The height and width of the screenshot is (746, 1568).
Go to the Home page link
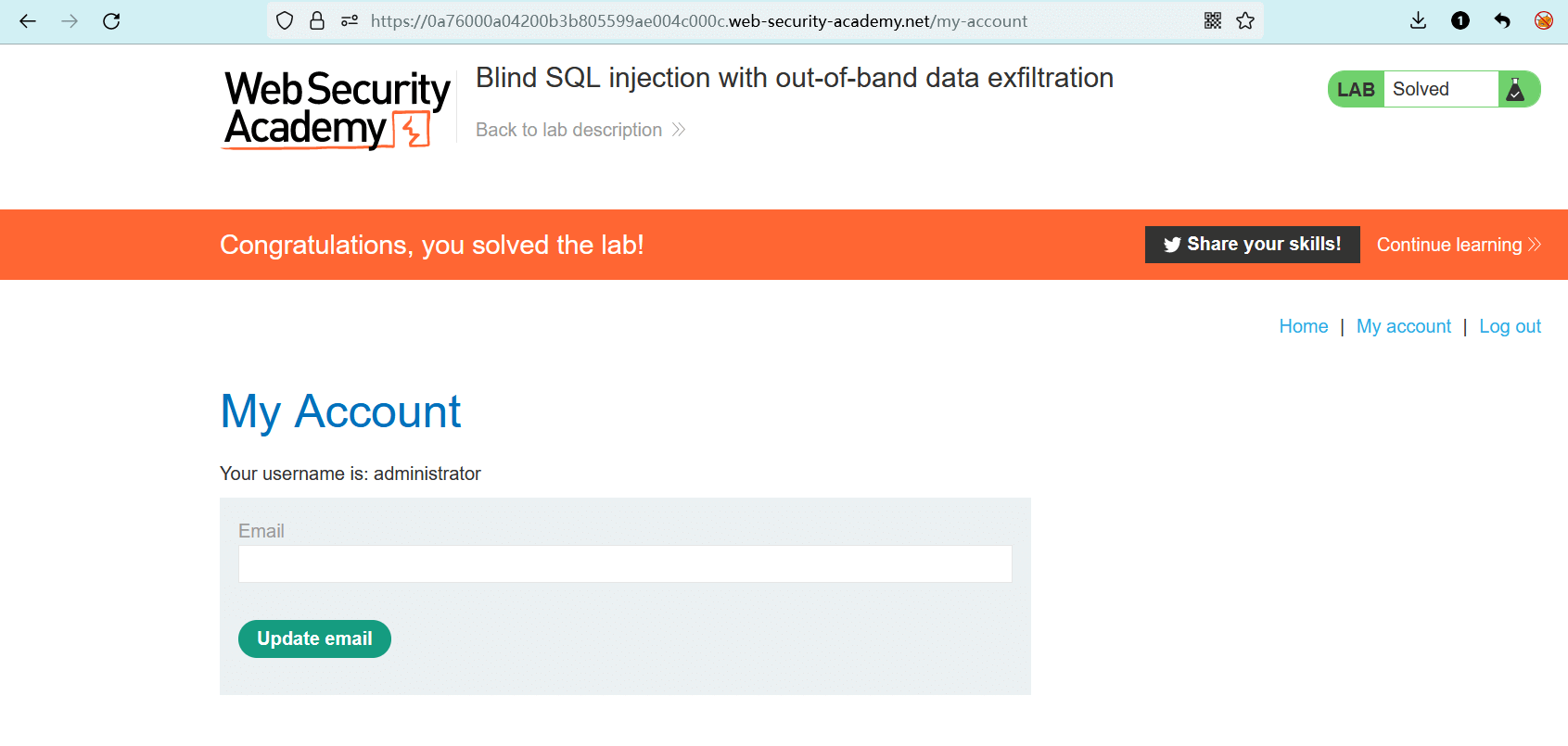1303,326
